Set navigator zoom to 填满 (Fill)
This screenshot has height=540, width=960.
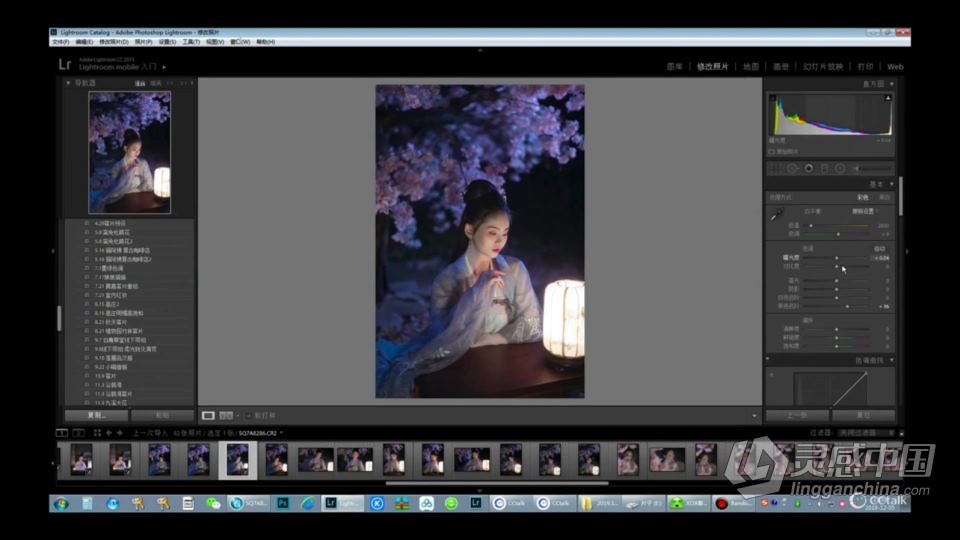pyautogui.click(x=156, y=83)
